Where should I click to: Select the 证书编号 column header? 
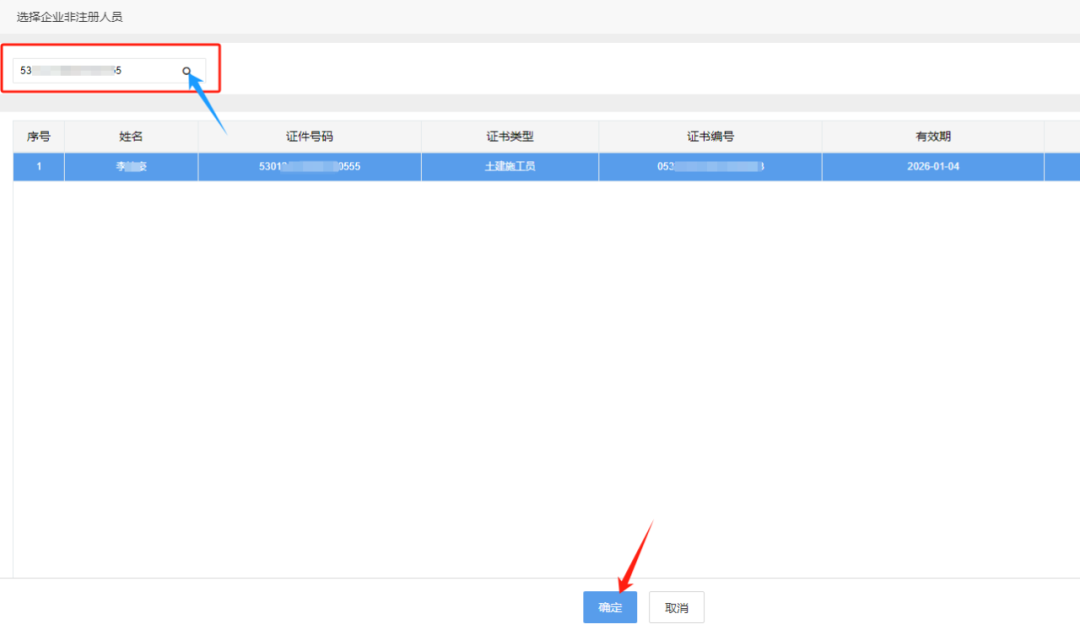tap(710, 136)
